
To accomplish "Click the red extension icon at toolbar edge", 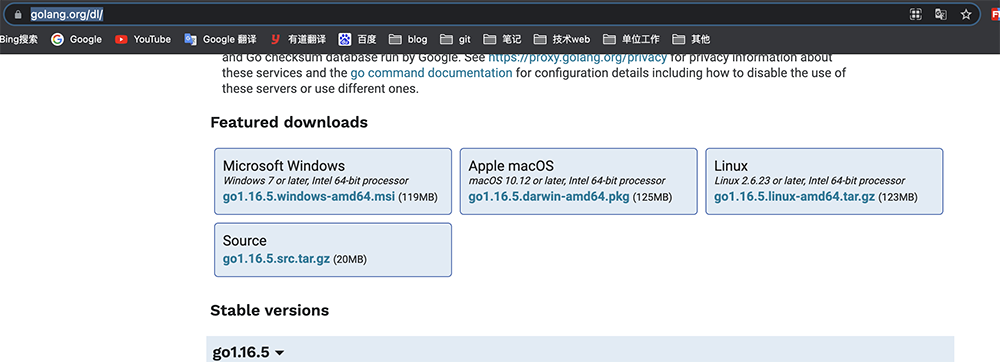I will 996,14.
